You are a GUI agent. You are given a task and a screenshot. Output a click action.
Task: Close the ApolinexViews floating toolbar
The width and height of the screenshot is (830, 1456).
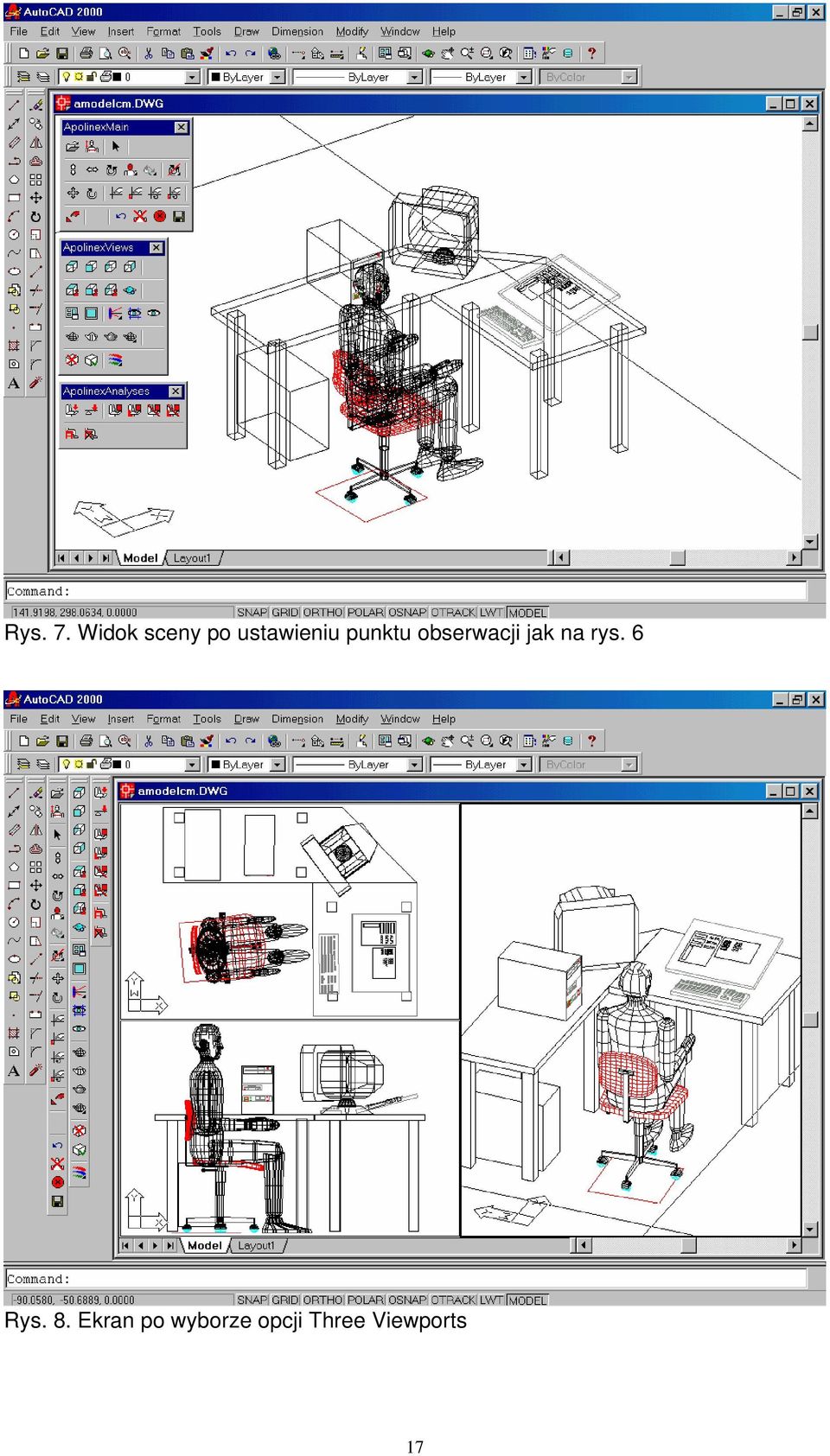tap(156, 248)
